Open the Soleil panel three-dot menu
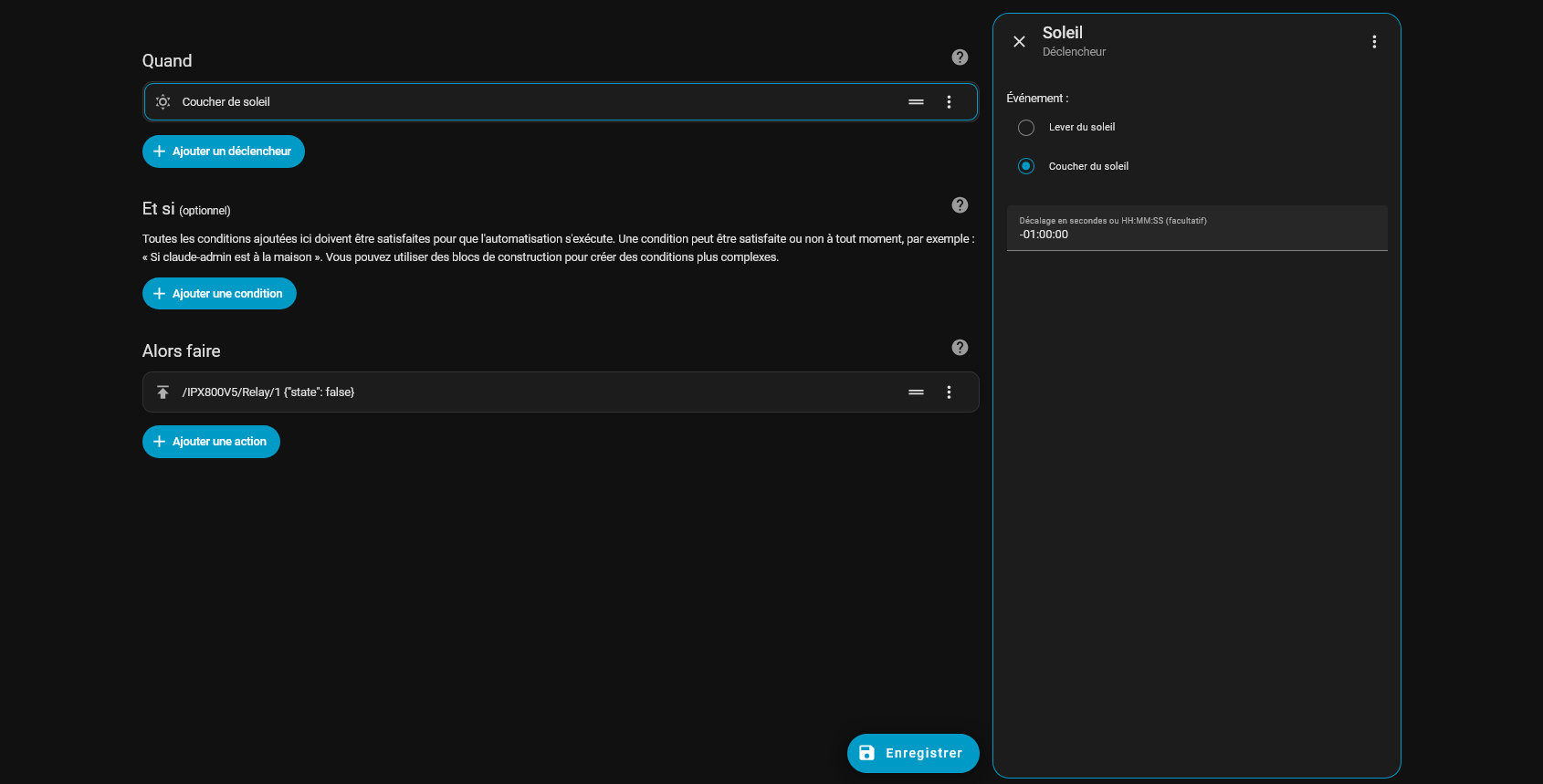Viewport: 1543px width, 784px height. pyautogui.click(x=1373, y=42)
